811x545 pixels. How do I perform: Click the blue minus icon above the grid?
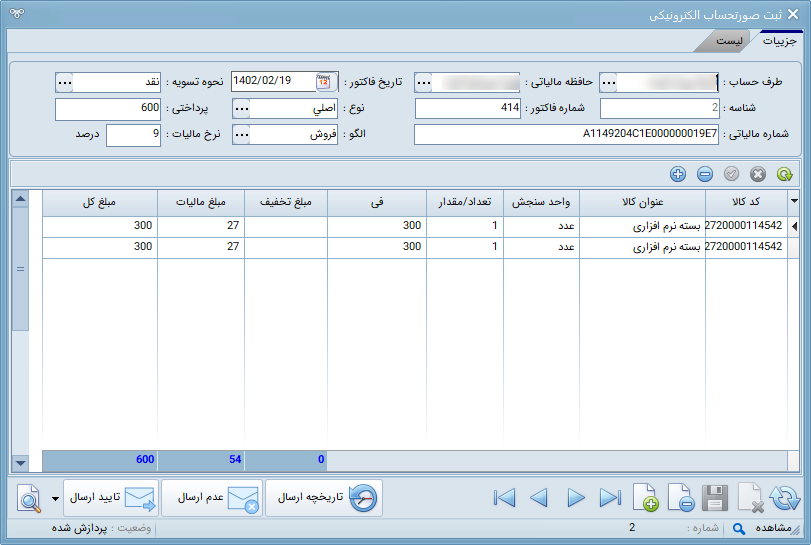click(705, 174)
